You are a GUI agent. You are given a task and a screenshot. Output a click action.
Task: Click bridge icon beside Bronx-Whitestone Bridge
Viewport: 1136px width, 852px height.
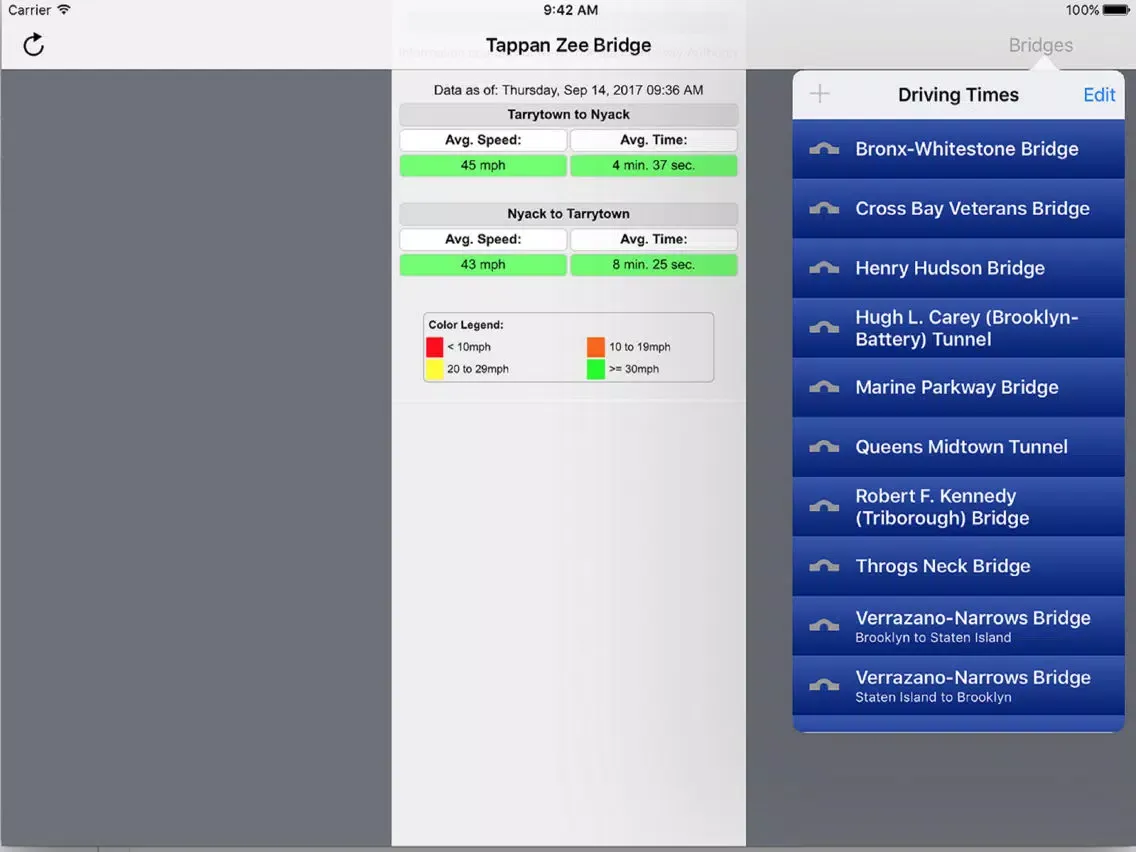(x=824, y=149)
